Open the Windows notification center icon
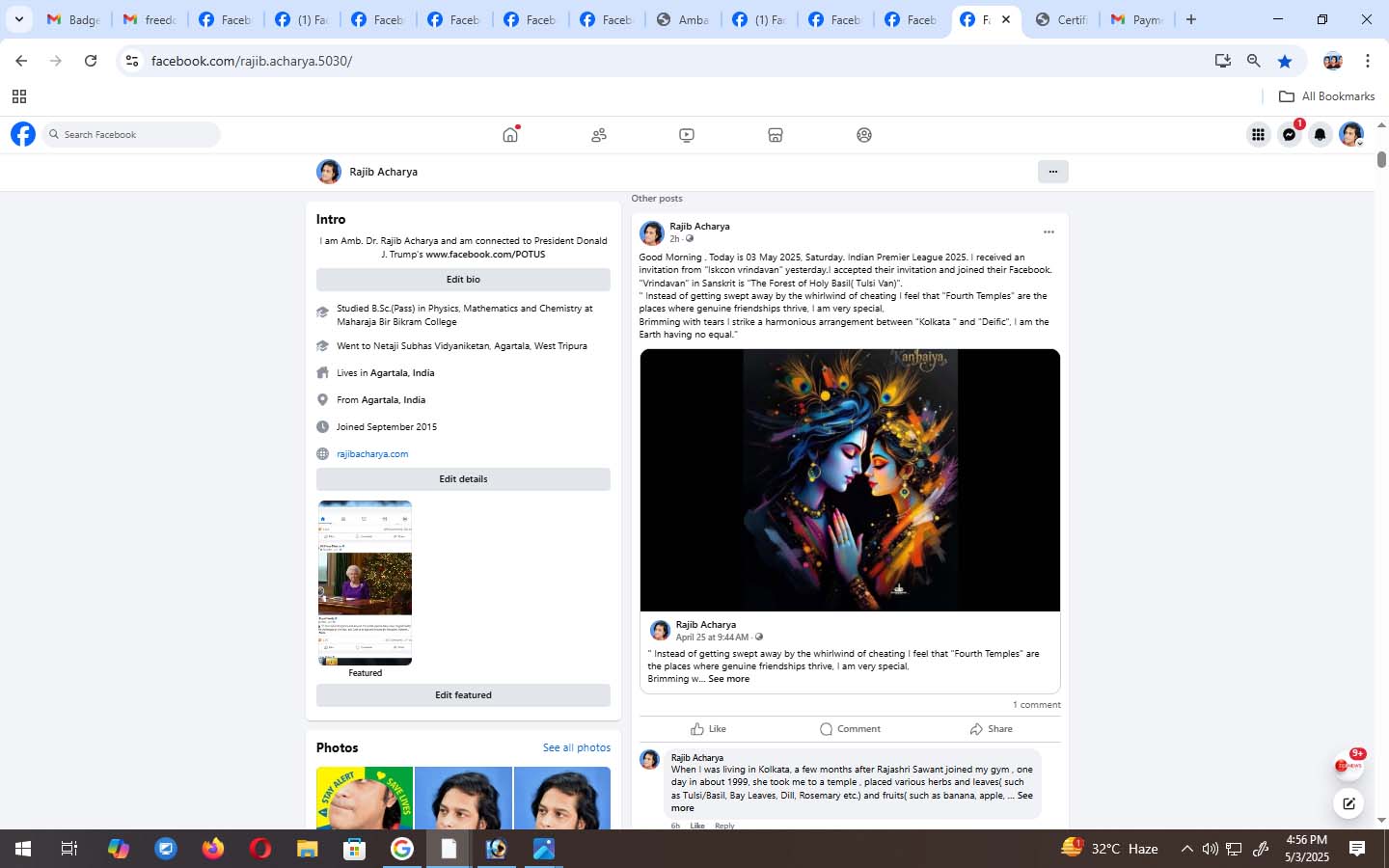1389x868 pixels. (x=1357, y=849)
